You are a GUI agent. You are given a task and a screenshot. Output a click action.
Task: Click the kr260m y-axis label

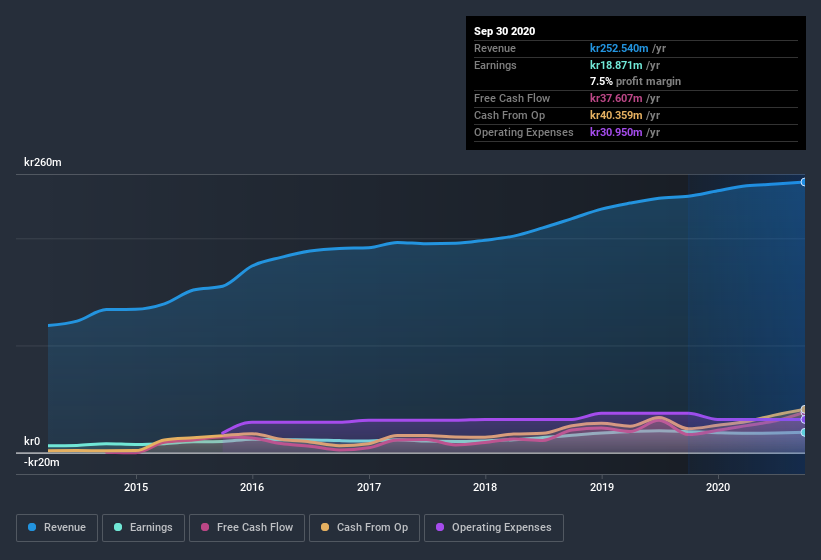(x=43, y=162)
